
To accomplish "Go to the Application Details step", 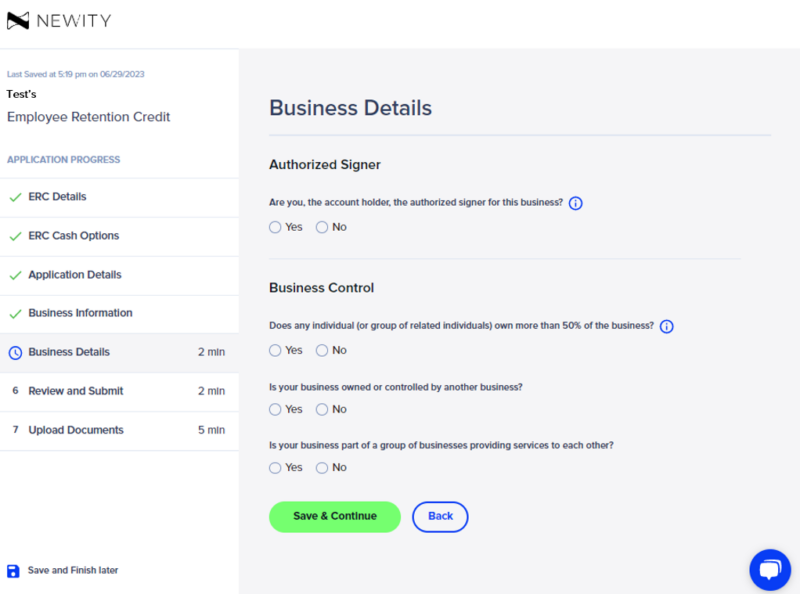I will pyautogui.click(x=75, y=275).
